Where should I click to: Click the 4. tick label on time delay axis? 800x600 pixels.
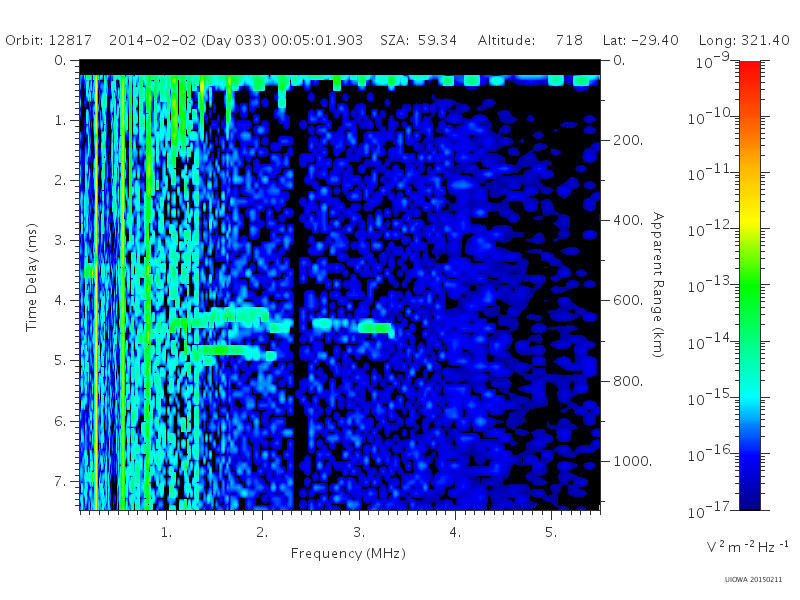pyautogui.click(x=61, y=301)
